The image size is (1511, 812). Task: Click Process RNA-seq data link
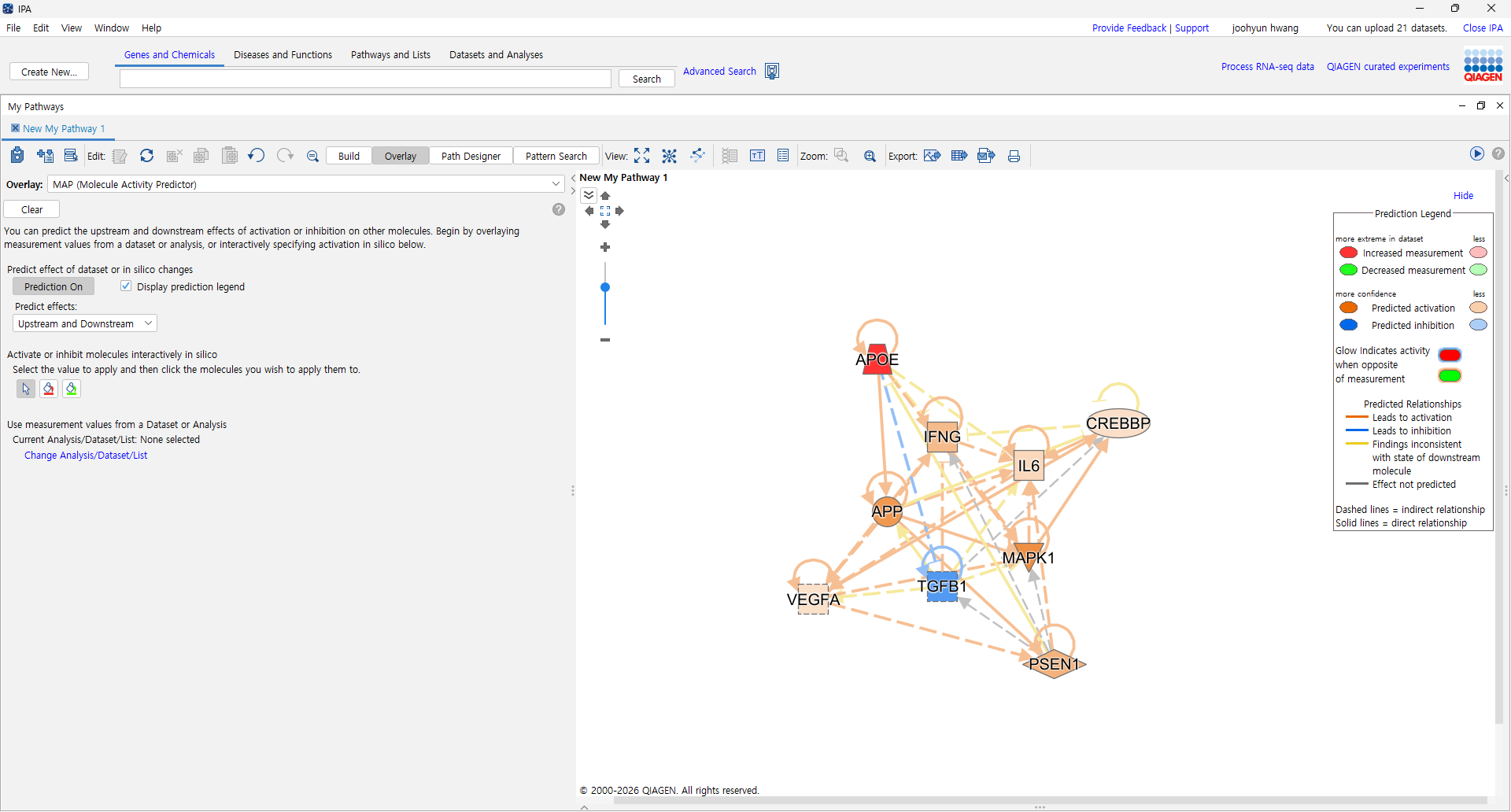(1267, 67)
